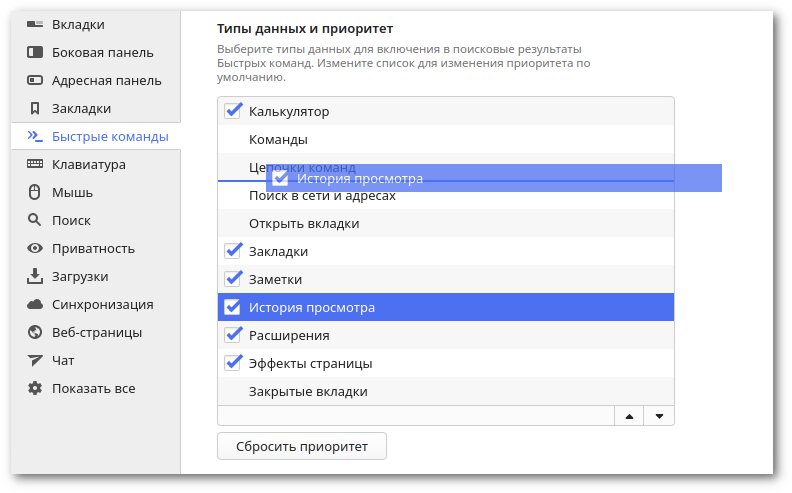Viewport: 792px width, 493px height.
Task: Click the Показать все gear icon
Action: click(35, 388)
